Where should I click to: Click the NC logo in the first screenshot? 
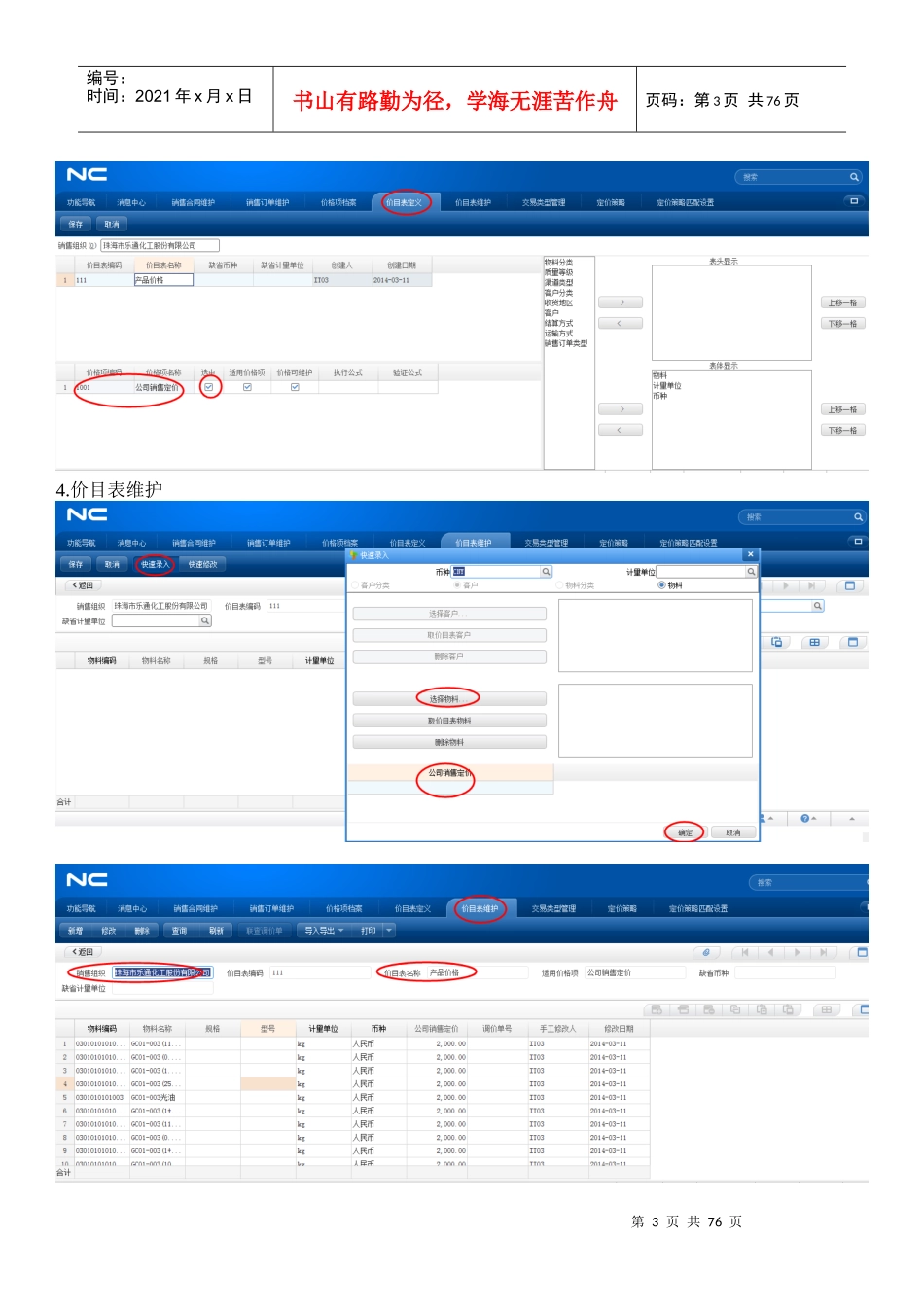point(87,175)
